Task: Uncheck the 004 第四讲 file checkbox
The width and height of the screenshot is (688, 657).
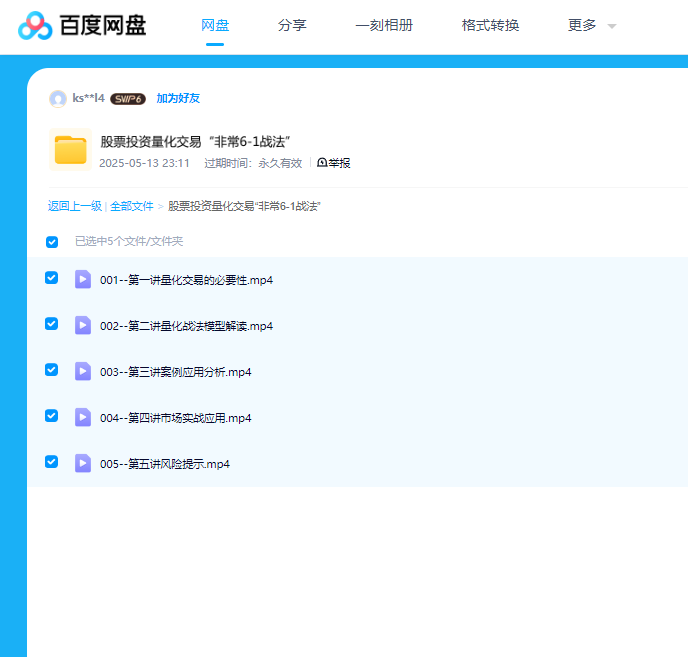Action: (52, 416)
